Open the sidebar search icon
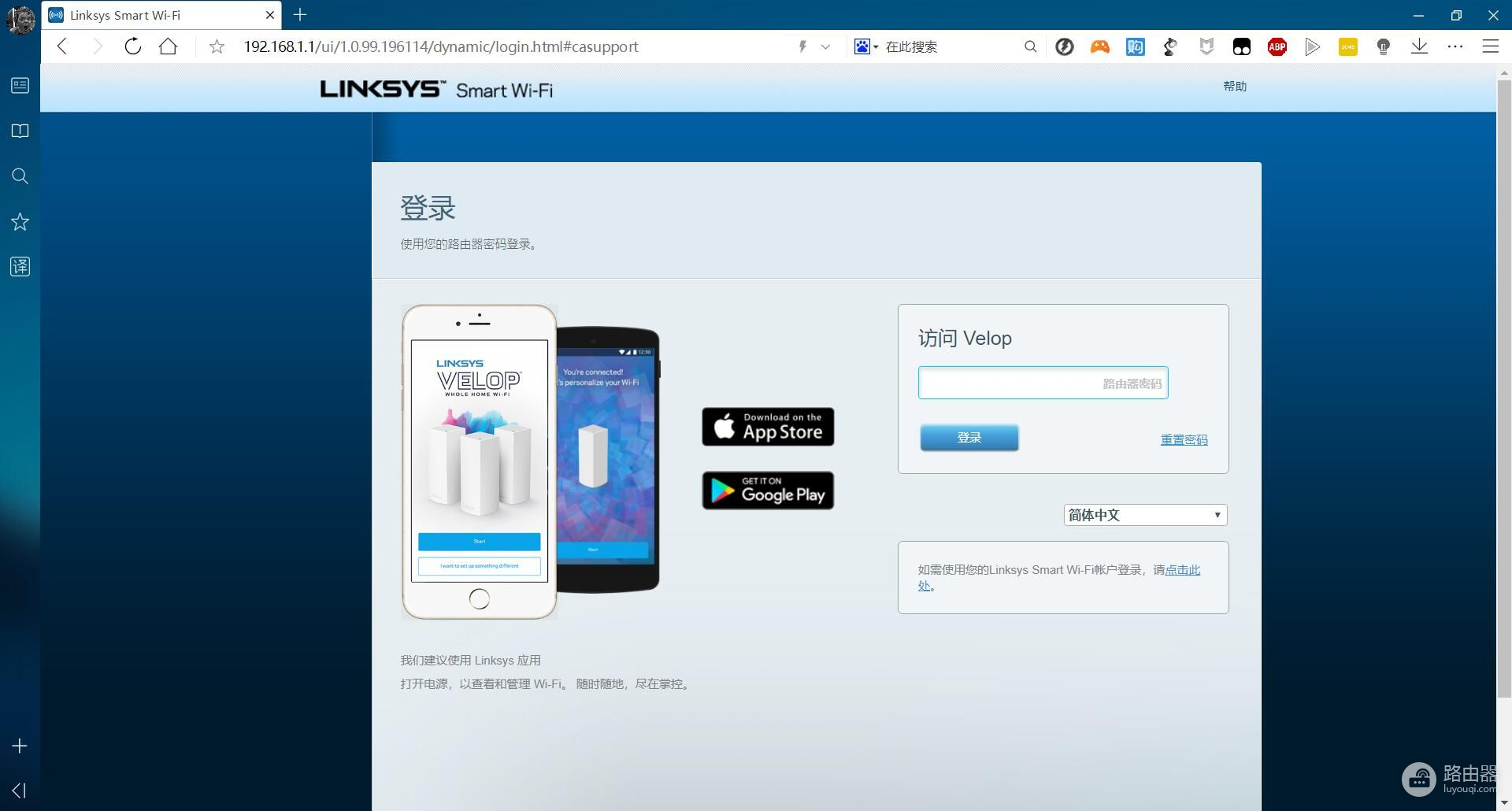This screenshot has width=1512, height=811. point(20,176)
